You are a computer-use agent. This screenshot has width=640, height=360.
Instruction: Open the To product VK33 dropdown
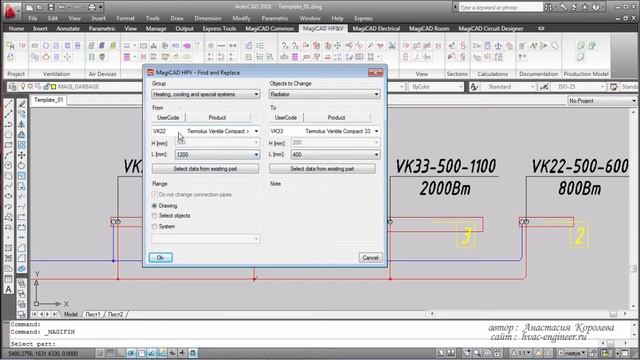tap(324, 131)
